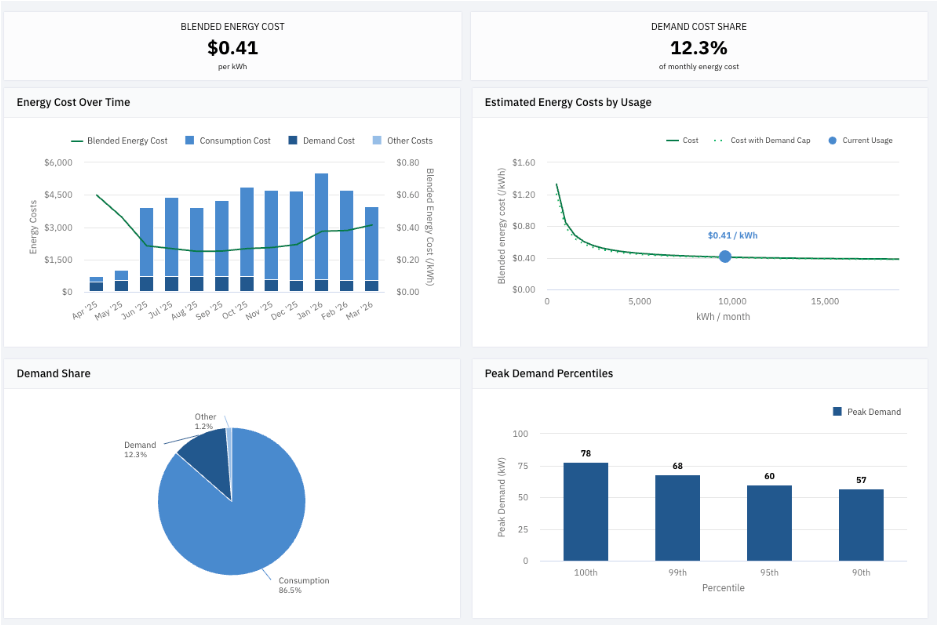Click Estimated Energy Costs by Usage title
938x626 pixels.
(568, 102)
